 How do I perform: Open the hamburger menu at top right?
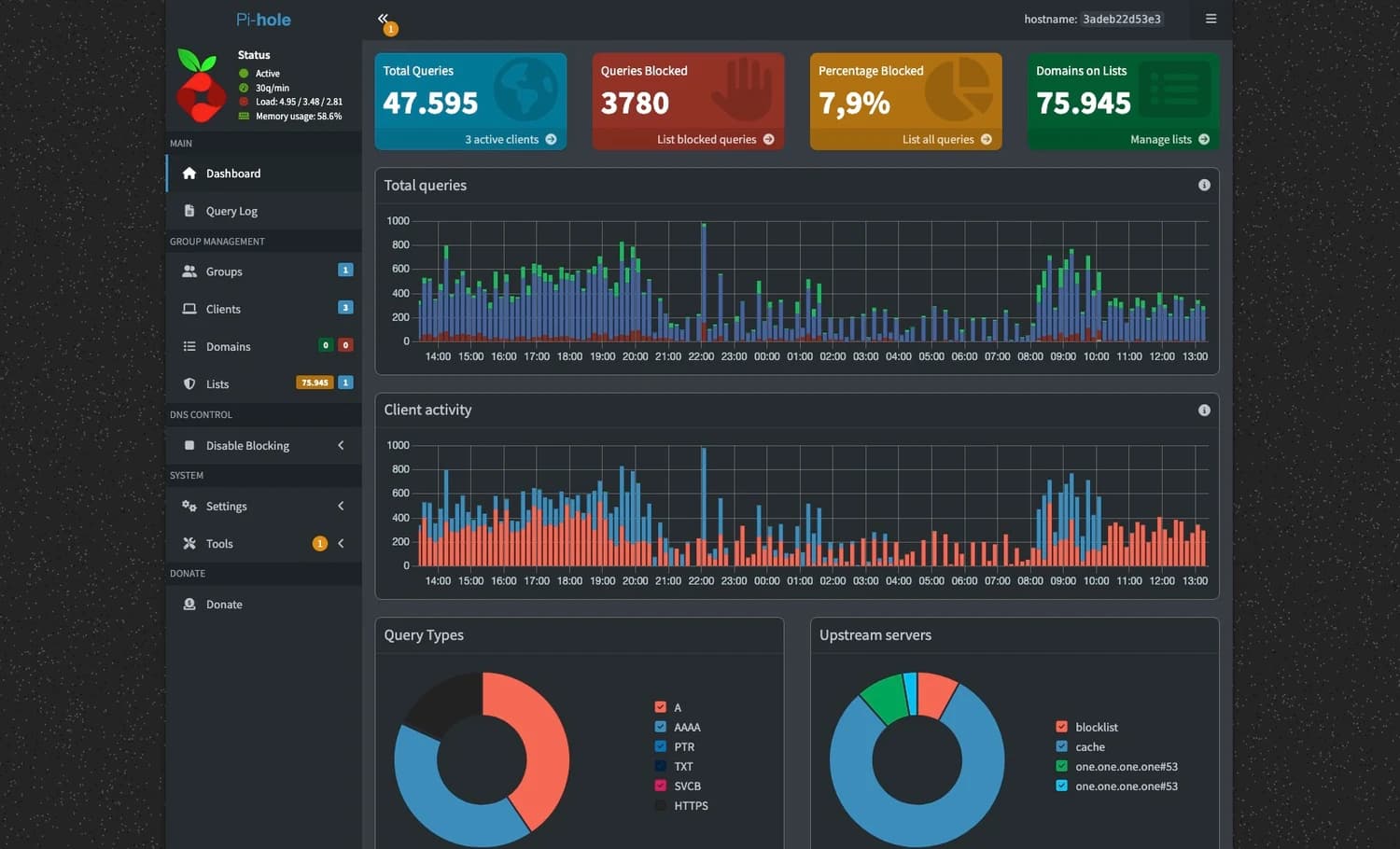pyautogui.click(x=1211, y=19)
